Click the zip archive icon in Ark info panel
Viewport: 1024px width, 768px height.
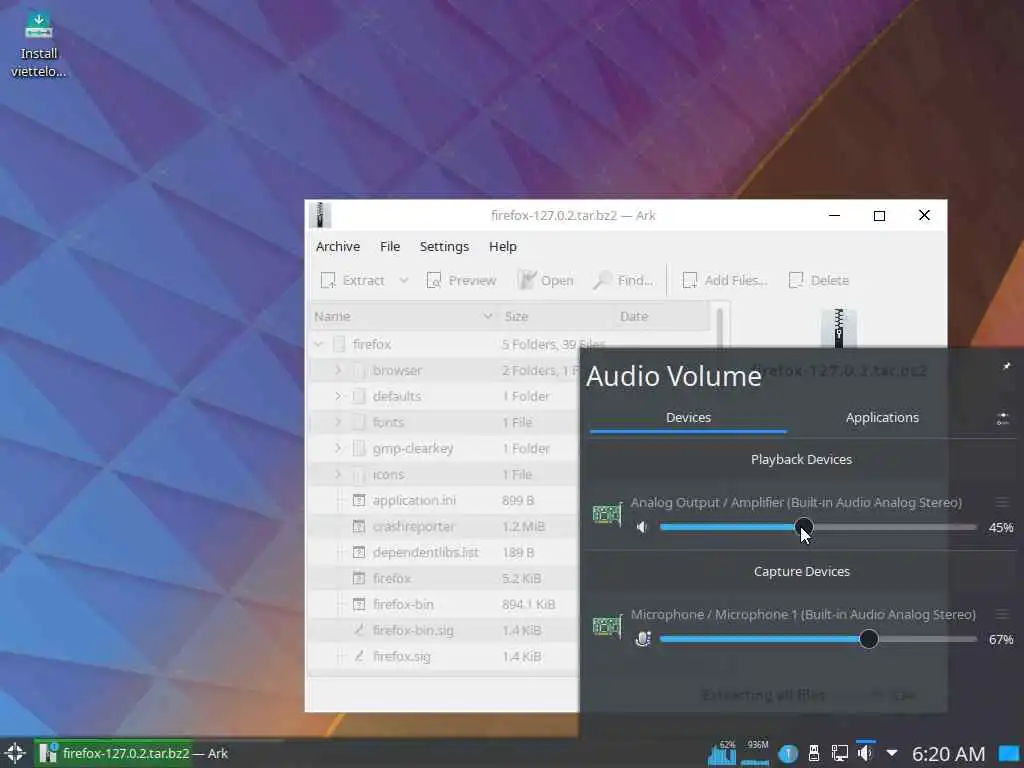tap(839, 328)
